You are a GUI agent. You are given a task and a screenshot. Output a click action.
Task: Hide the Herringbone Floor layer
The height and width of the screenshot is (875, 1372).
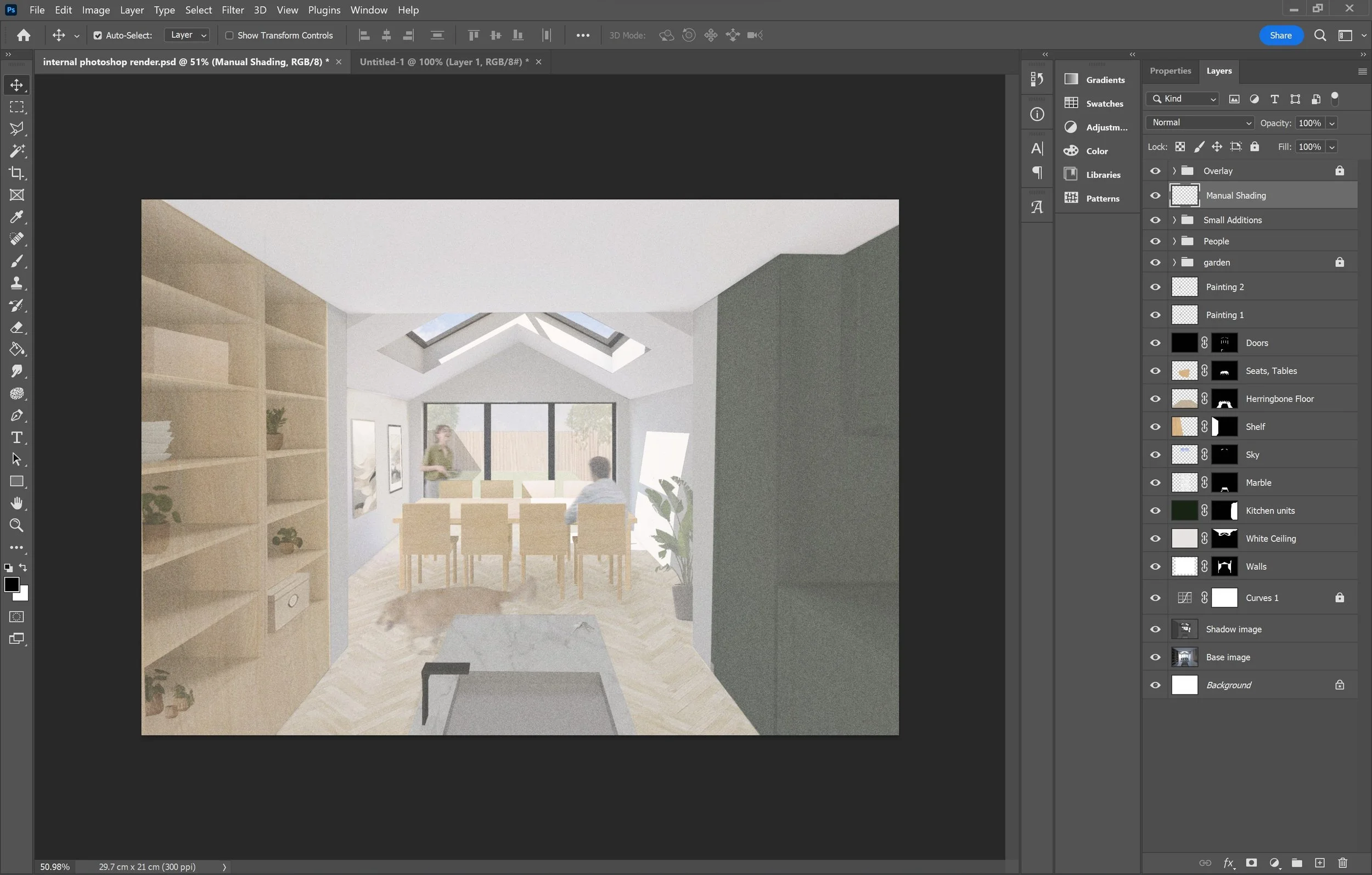point(1155,399)
